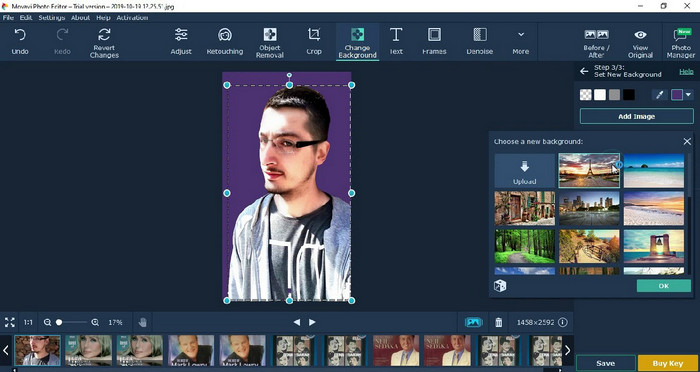Click the Undo tool
Image resolution: width=700 pixels, height=372 pixels.
[x=20, y=42]
